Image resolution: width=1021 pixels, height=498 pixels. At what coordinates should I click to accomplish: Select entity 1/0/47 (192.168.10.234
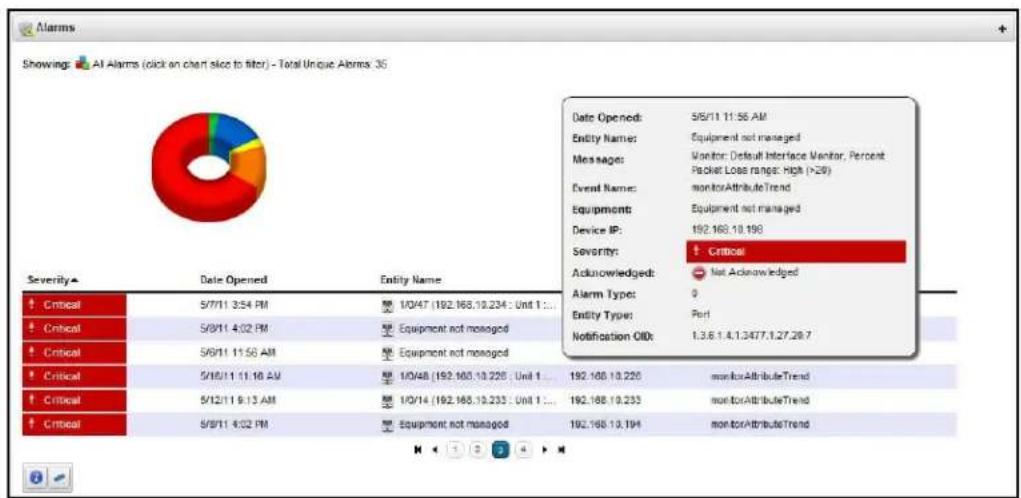(x=475, y=305)
